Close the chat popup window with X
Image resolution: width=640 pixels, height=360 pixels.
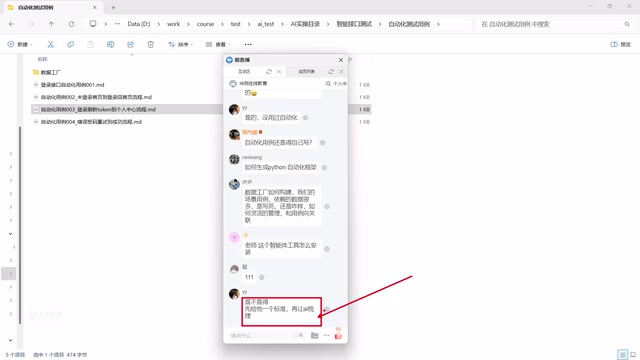[x=341, y=60]
